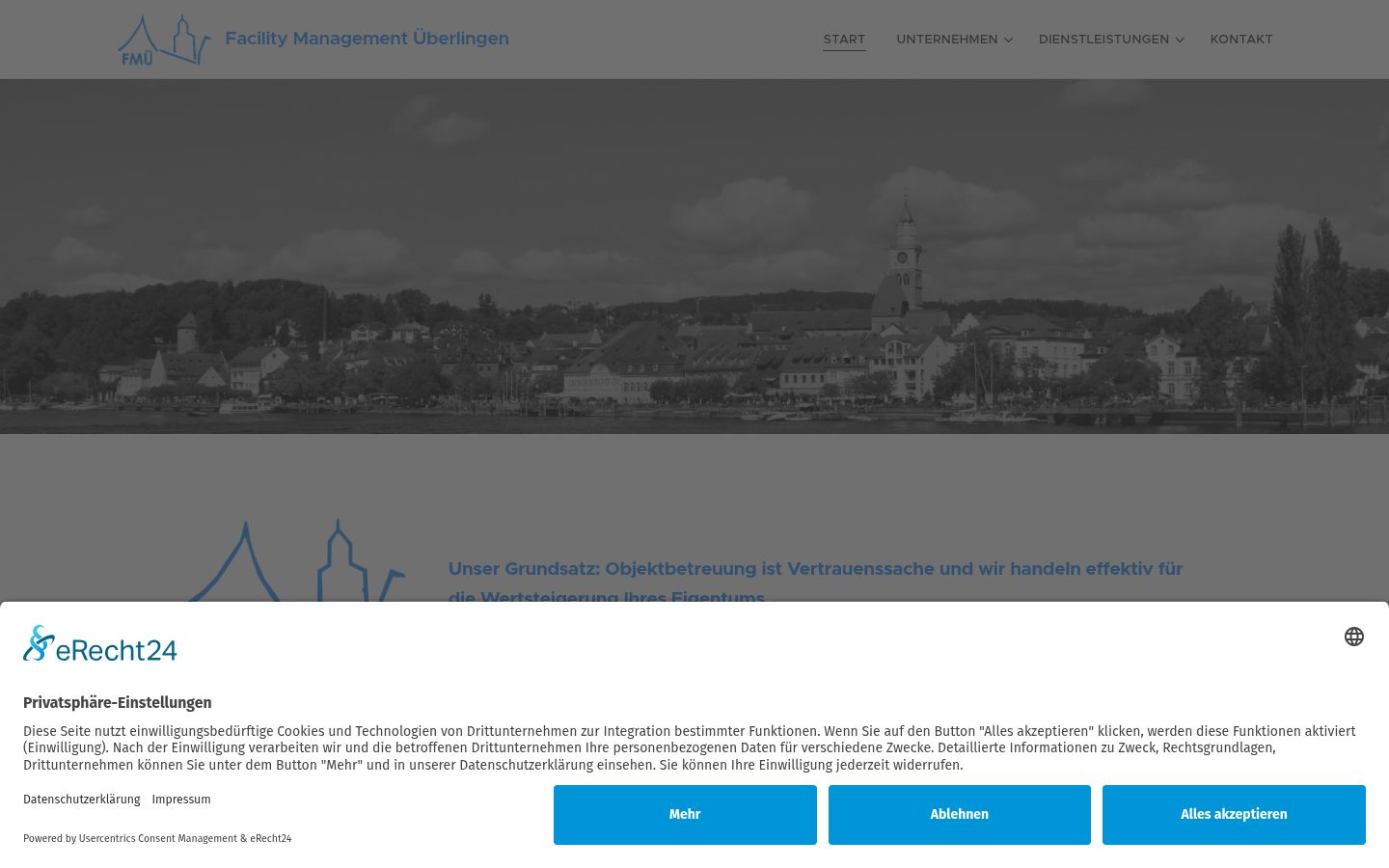The height and width of the screenshot is (868, 1389).
Task: Navigate to the KONTAKT page
Action: pyautogui.click(x=1241, y=40)
